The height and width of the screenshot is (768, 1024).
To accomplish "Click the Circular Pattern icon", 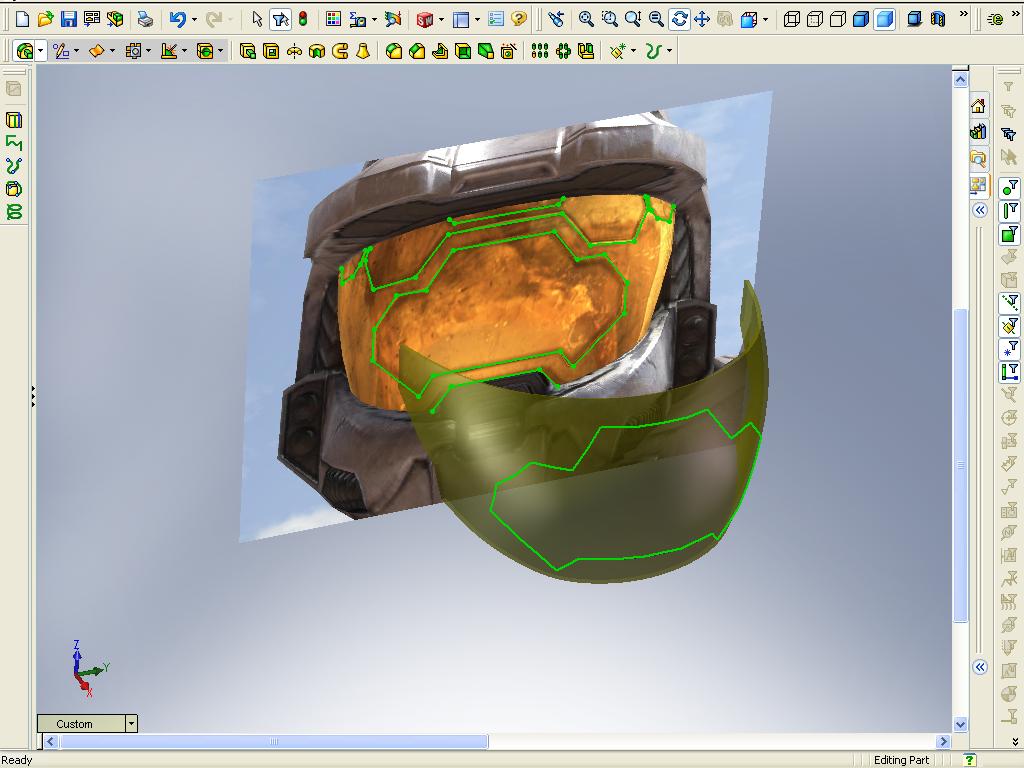I will click(563, 50).
